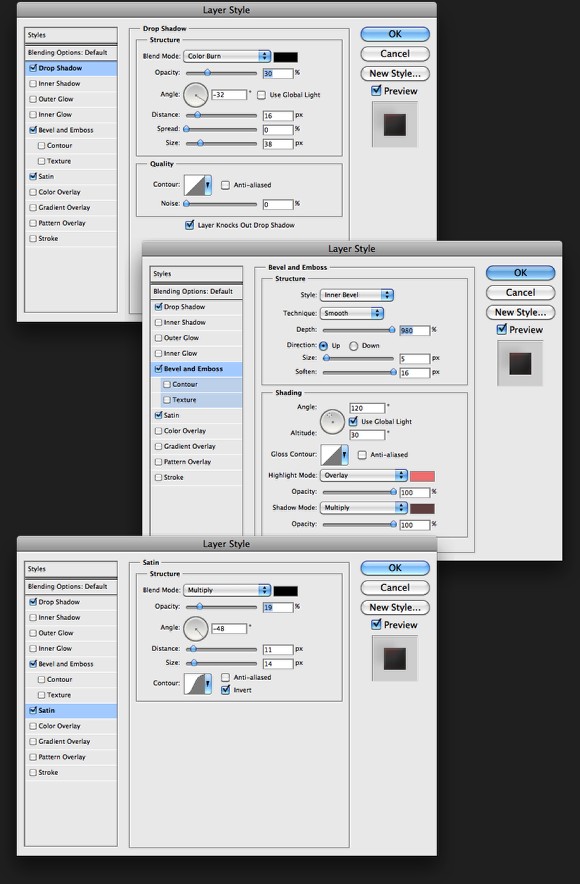This screenshot has height=884, width=580.
Task: Open the Satin contour picker arrow
Action: tap(208, 683)
